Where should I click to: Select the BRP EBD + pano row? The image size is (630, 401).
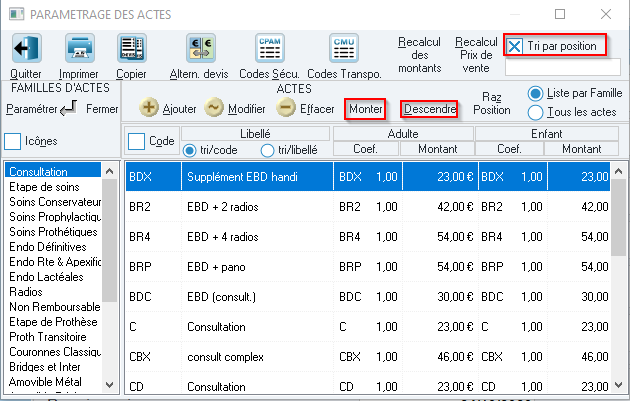click(368, 267)
